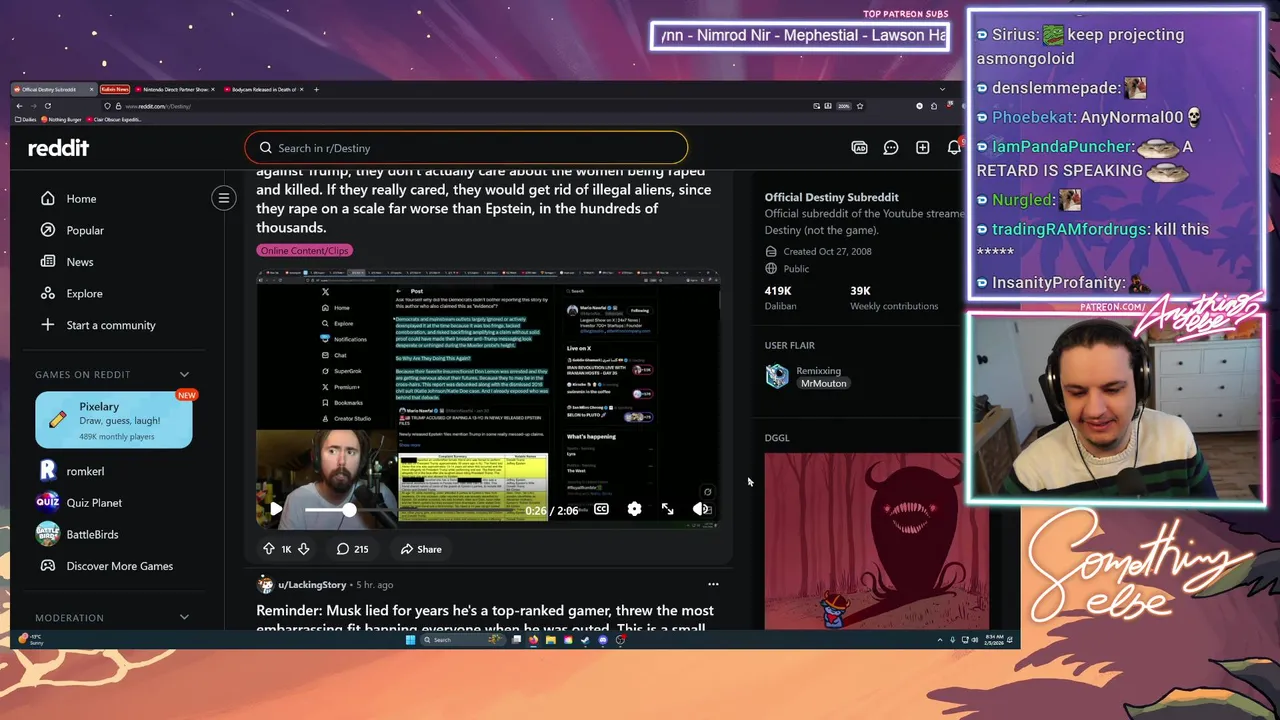Open the Home feed in sidebar
The image size is (1280, 720).
[x=82, y=199]
